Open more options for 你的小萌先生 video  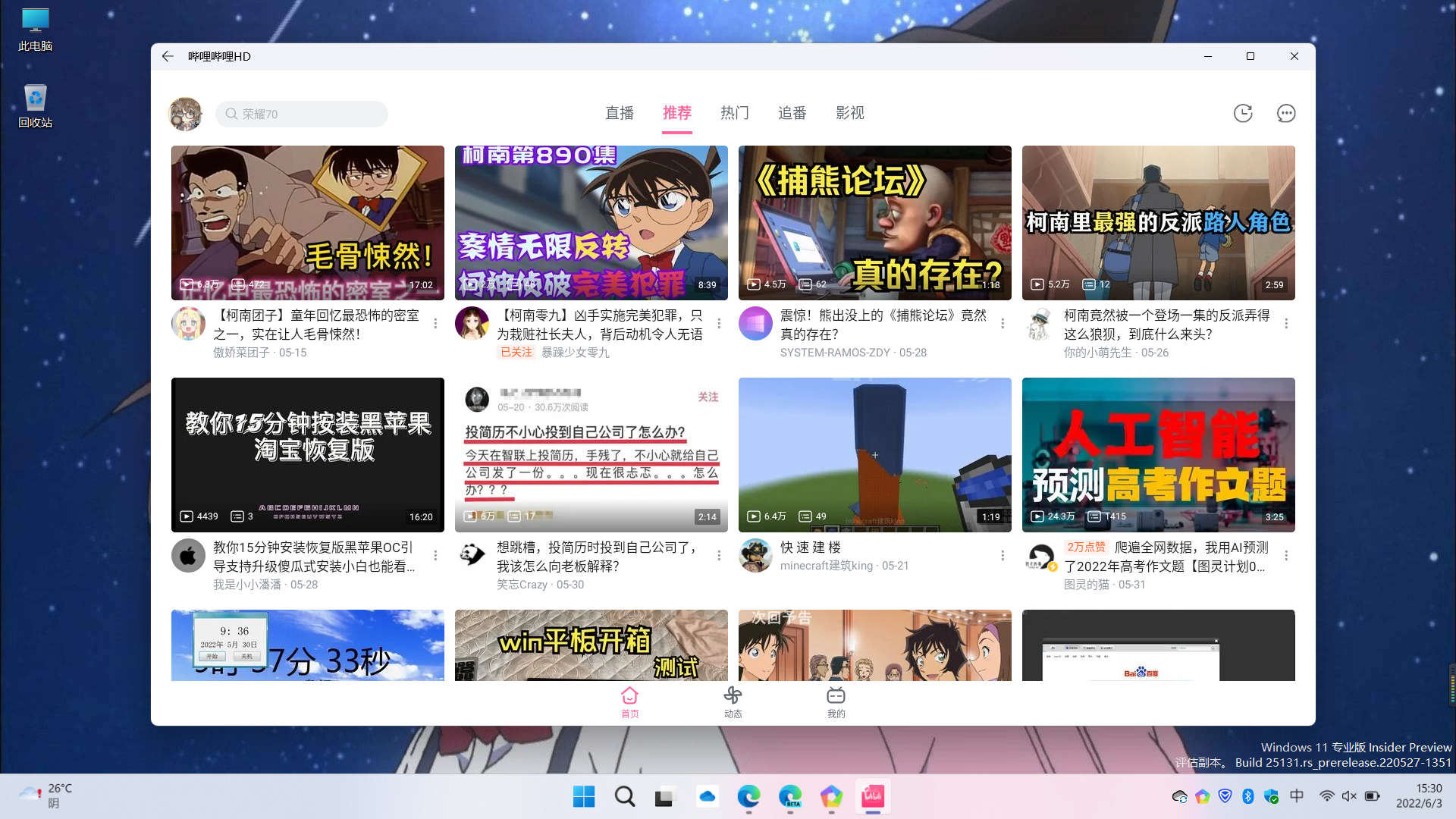pyautogui.click(x=1286, y=324)
